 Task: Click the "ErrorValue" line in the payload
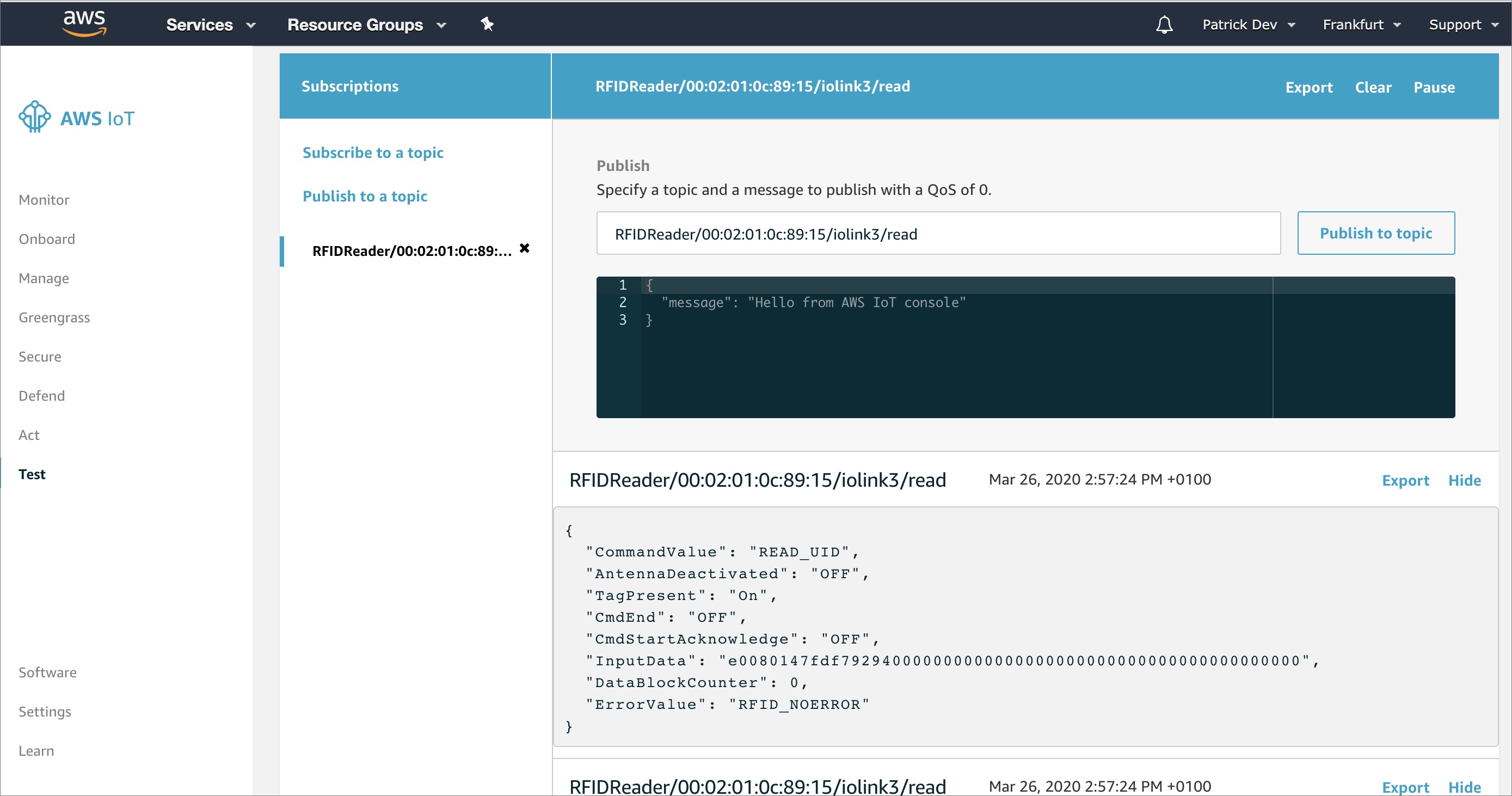[x=727, y=705]
